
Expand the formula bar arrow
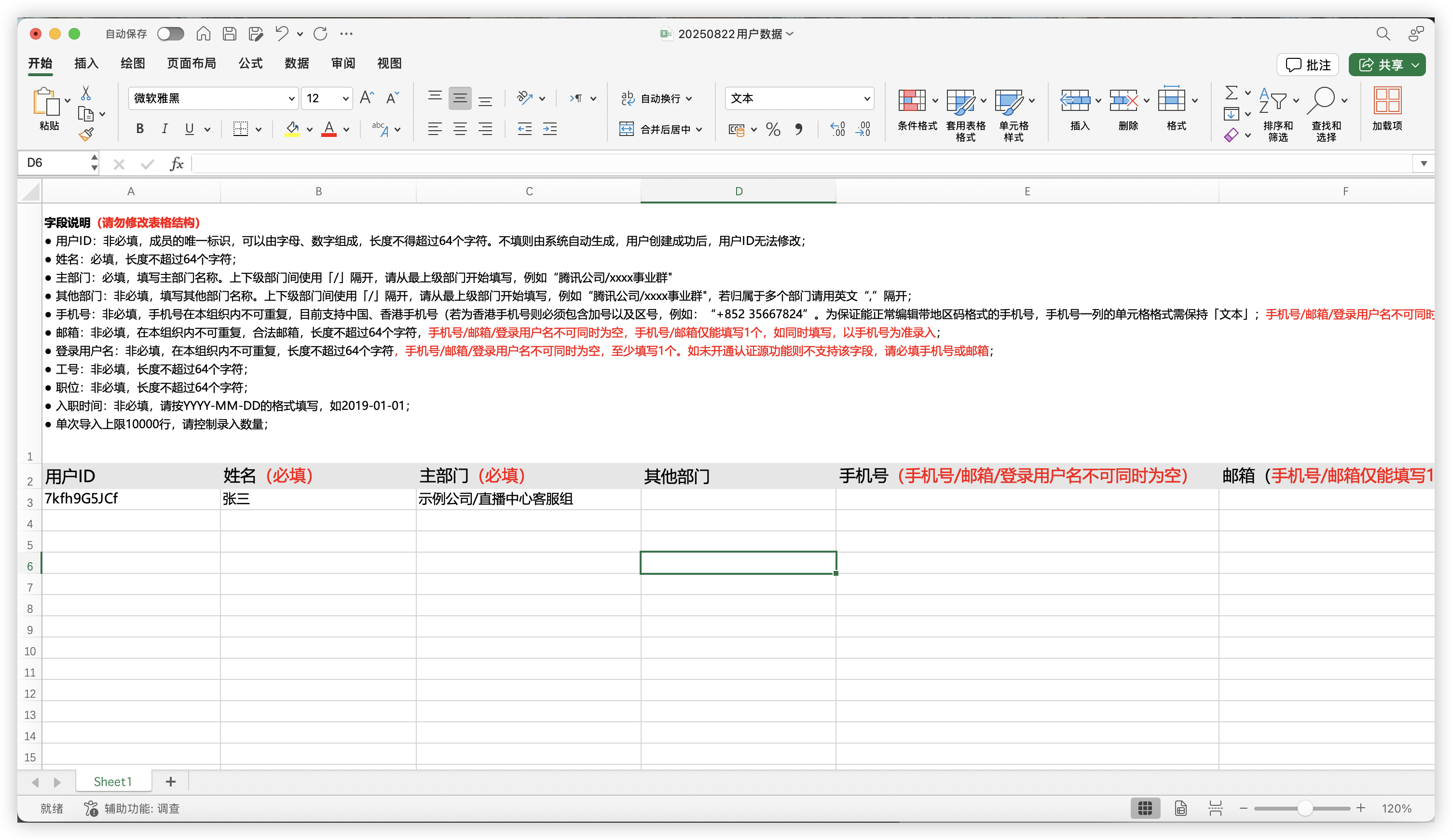pos(1423,163)
